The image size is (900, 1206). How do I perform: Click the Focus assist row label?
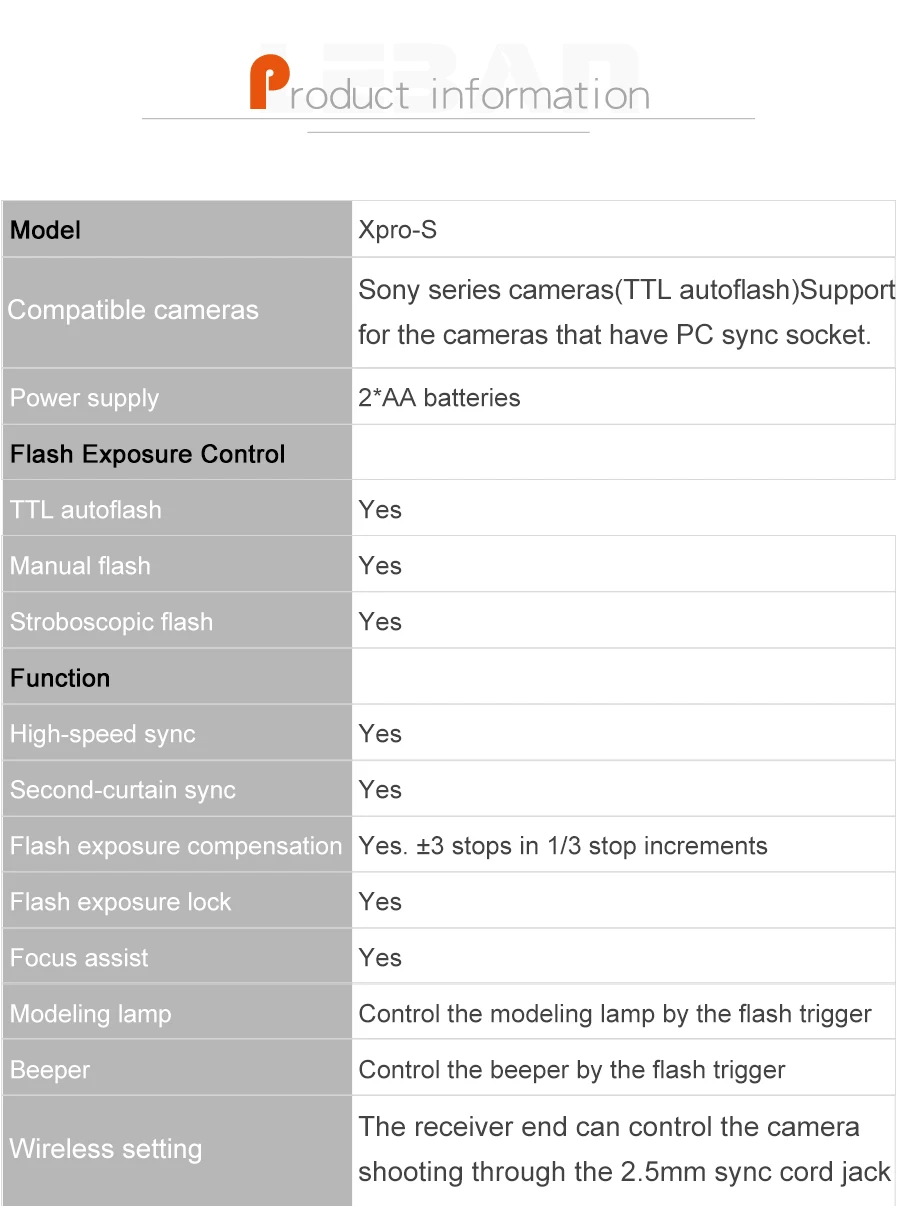(x=80, y=958)
